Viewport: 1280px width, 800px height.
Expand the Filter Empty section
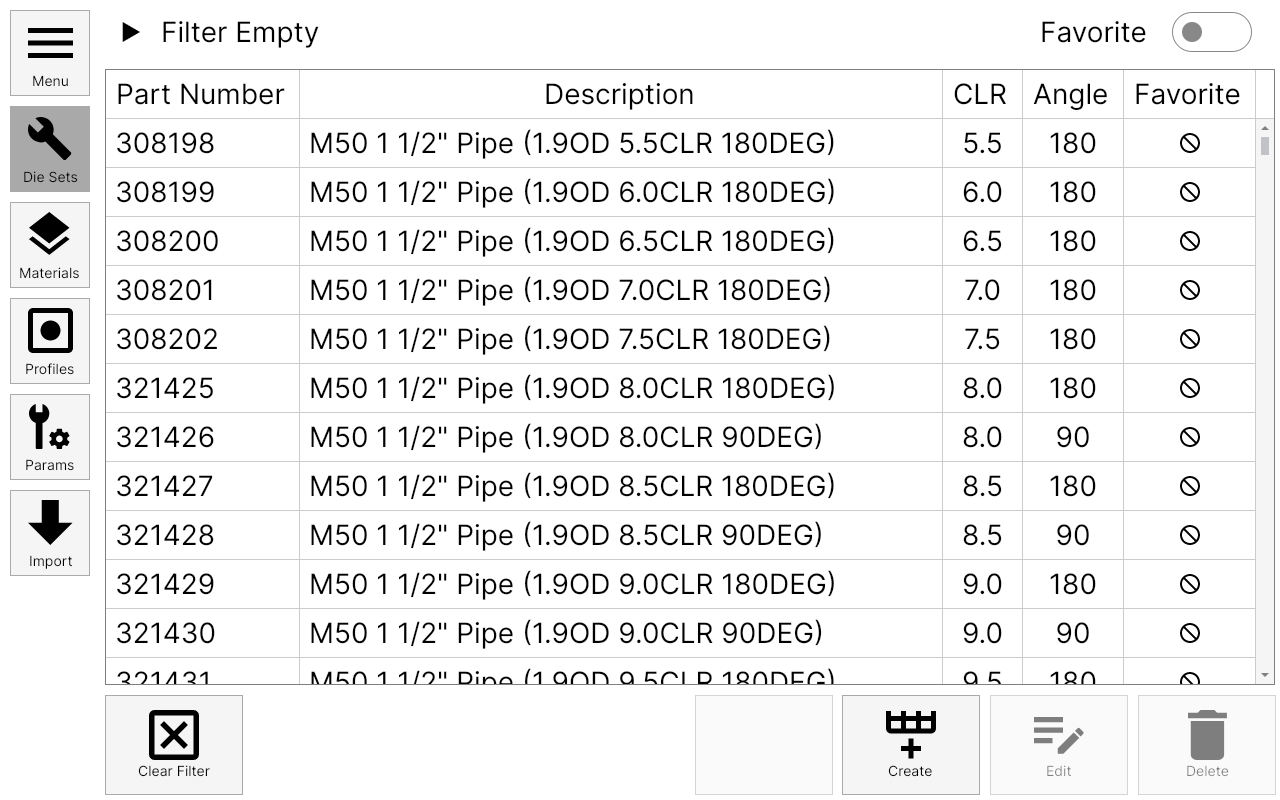130,31
